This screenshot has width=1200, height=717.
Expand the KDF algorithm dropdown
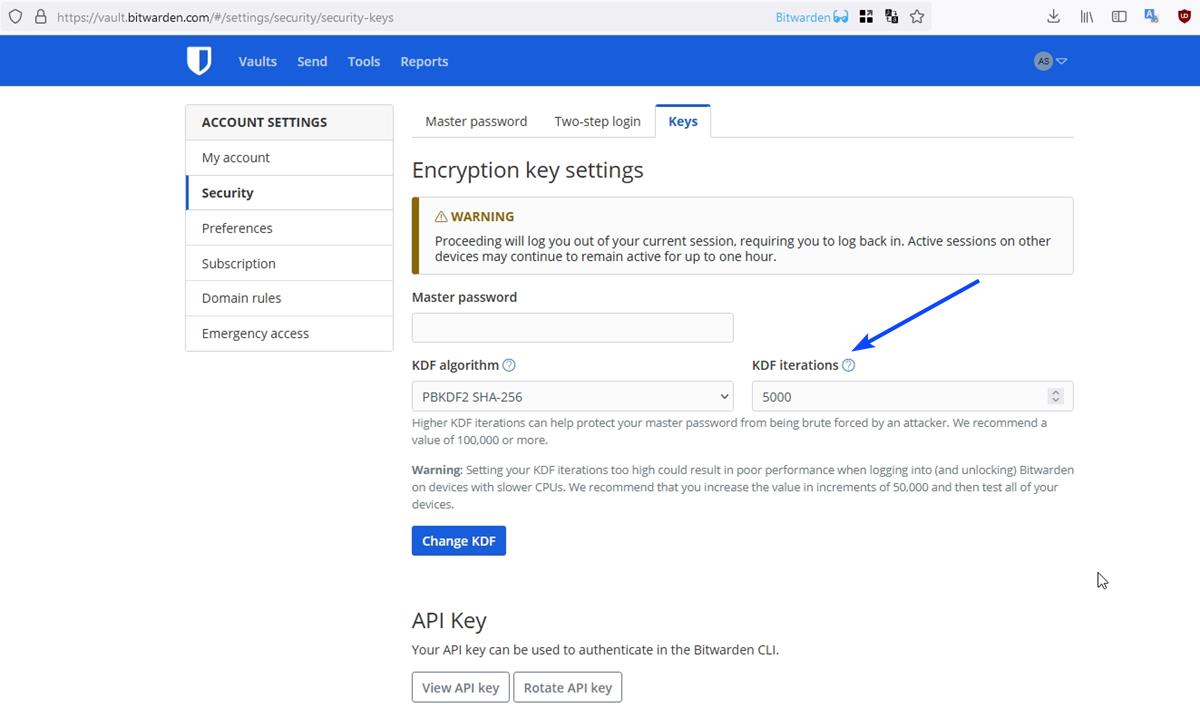[x=572, y=396]
